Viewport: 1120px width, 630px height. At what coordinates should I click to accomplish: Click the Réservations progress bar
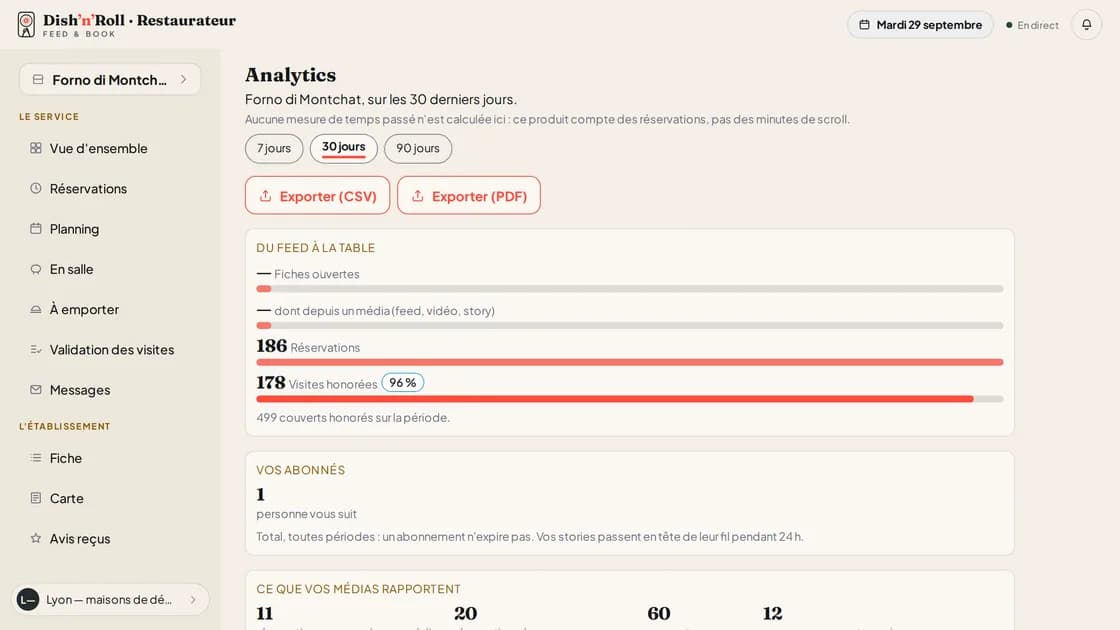coord(630,362)
